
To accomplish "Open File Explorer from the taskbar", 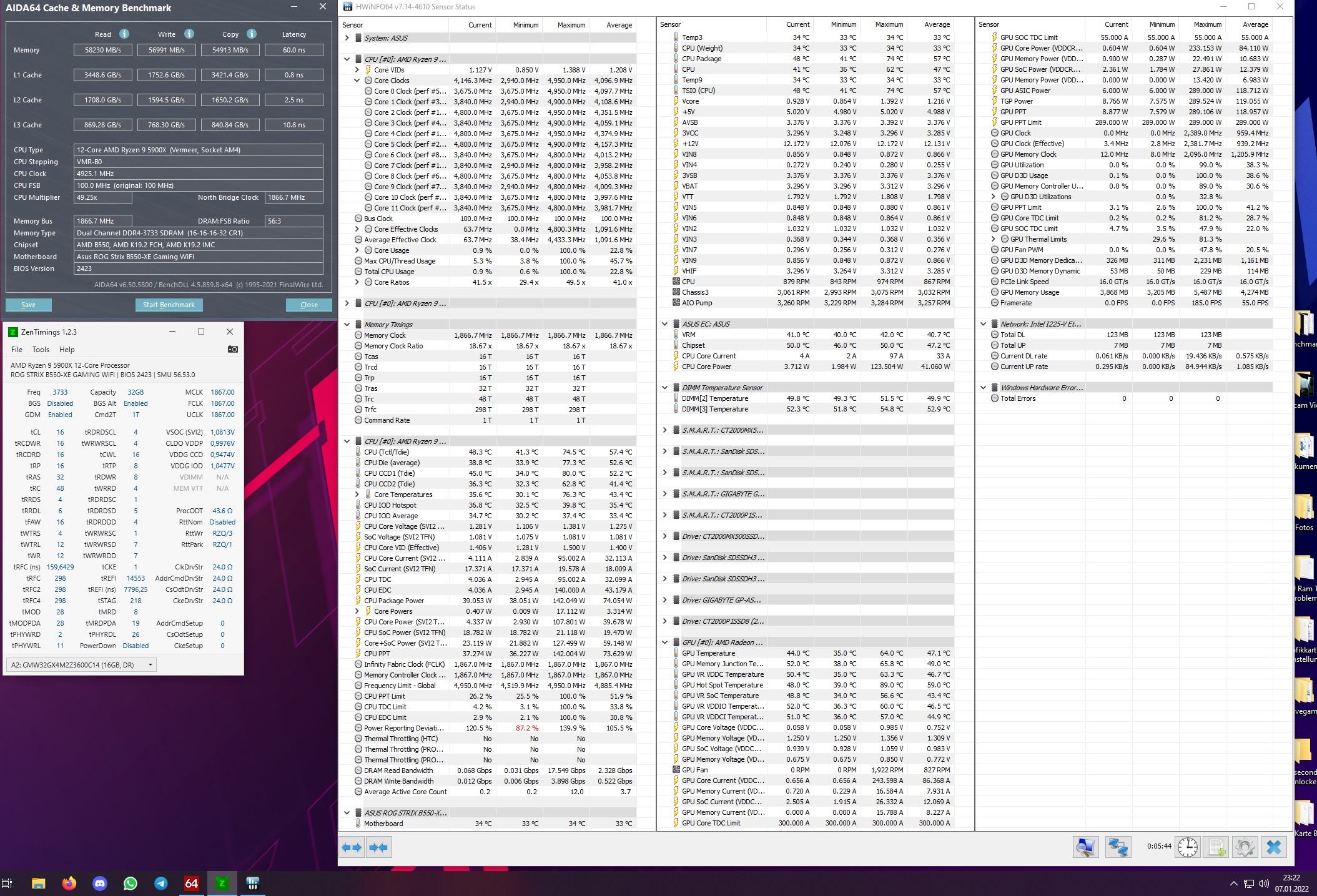I will pyautogui.click(x=38, y=883).
